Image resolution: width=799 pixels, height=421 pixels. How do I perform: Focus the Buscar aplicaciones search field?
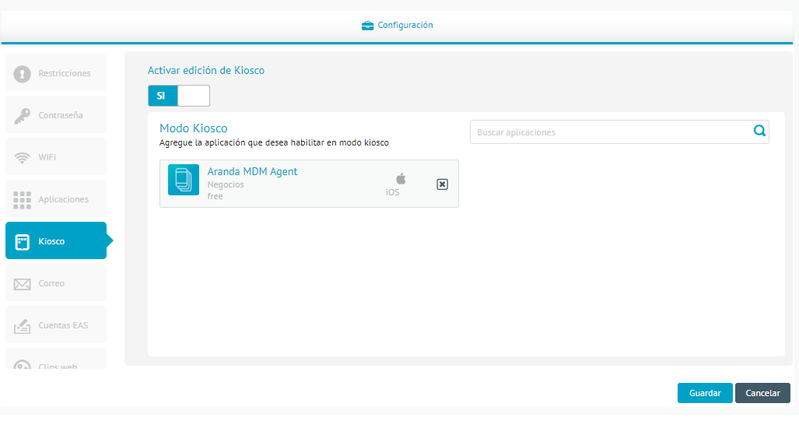619,132
